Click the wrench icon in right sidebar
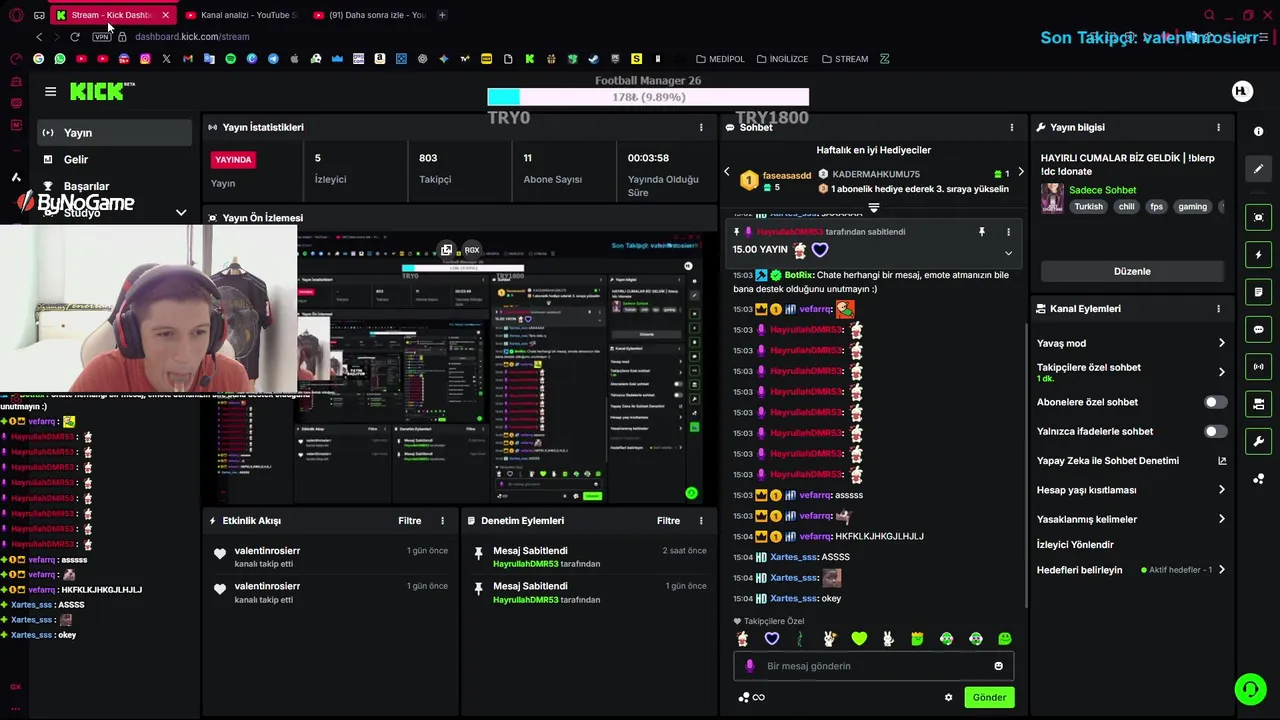 (1258, 441)
